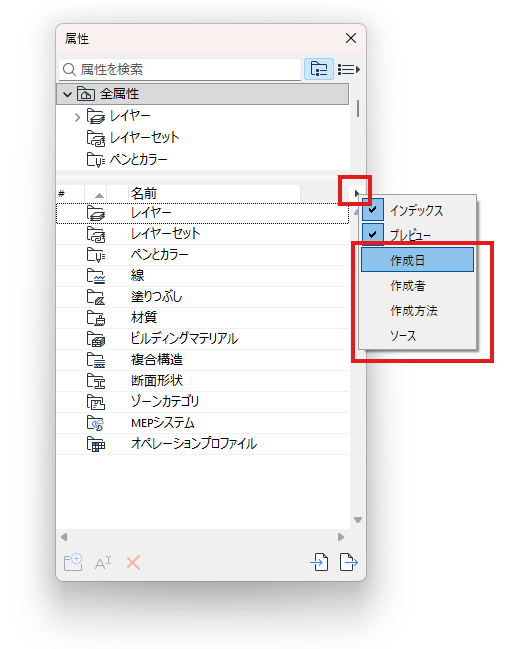Select the 複合構造 row name

[x=157, y=360]
